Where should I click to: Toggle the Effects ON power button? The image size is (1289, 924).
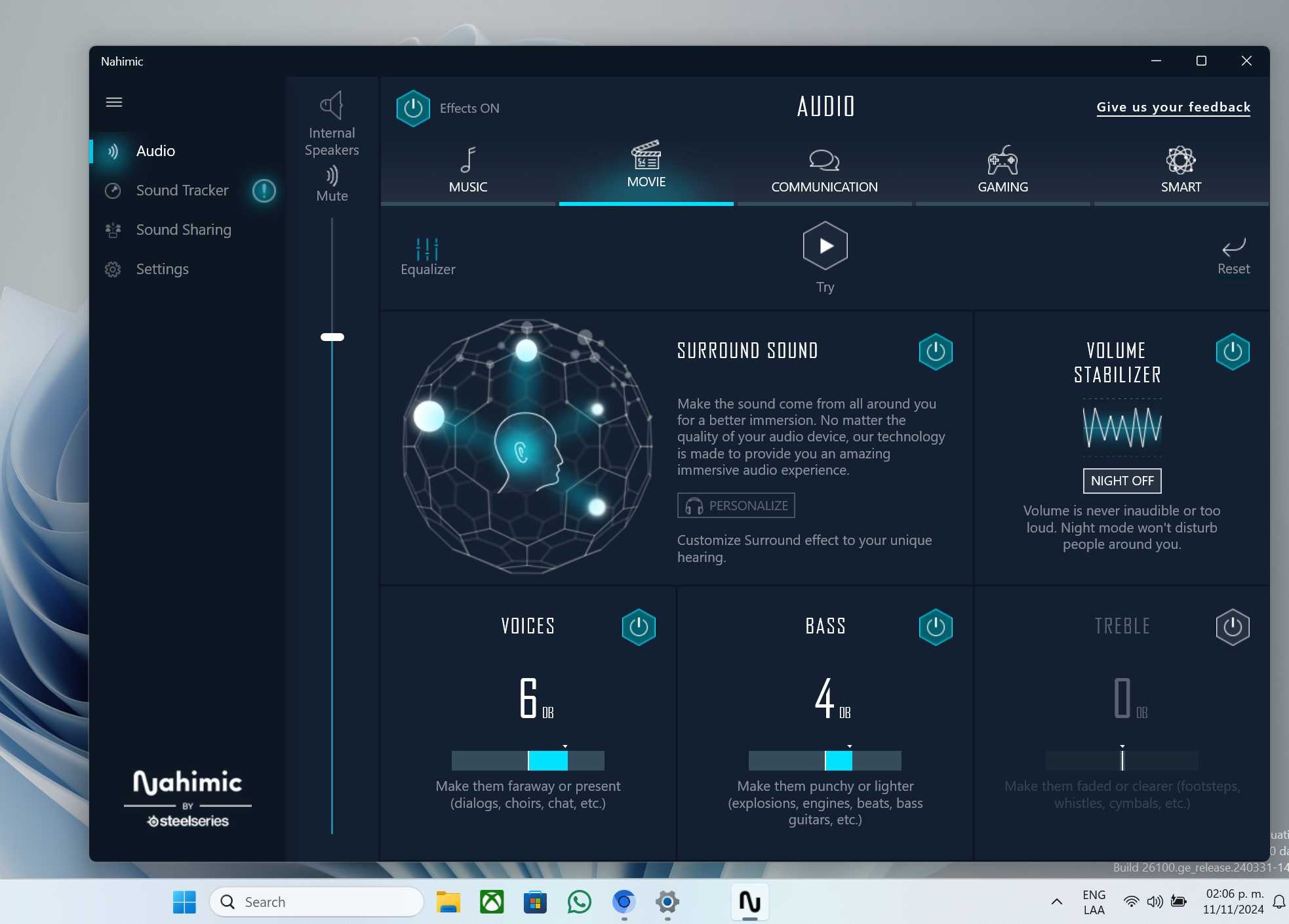click(x=413, y=108)
